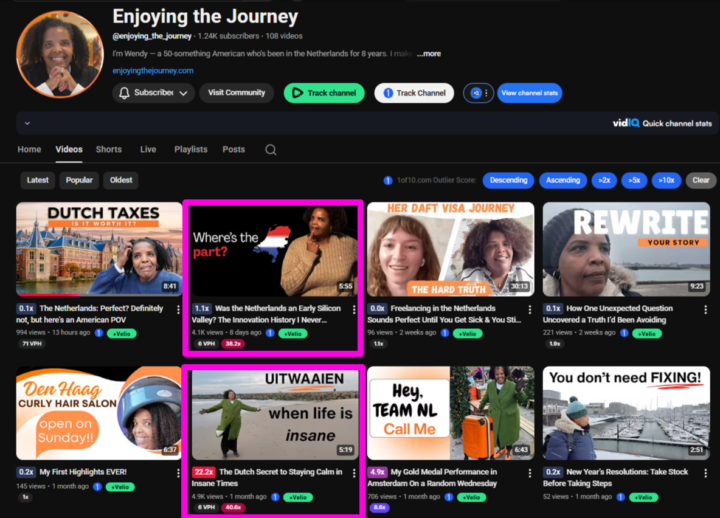Filter videos by >2x outlier score
Screen dimensions: 720x518
coord(604,180)
